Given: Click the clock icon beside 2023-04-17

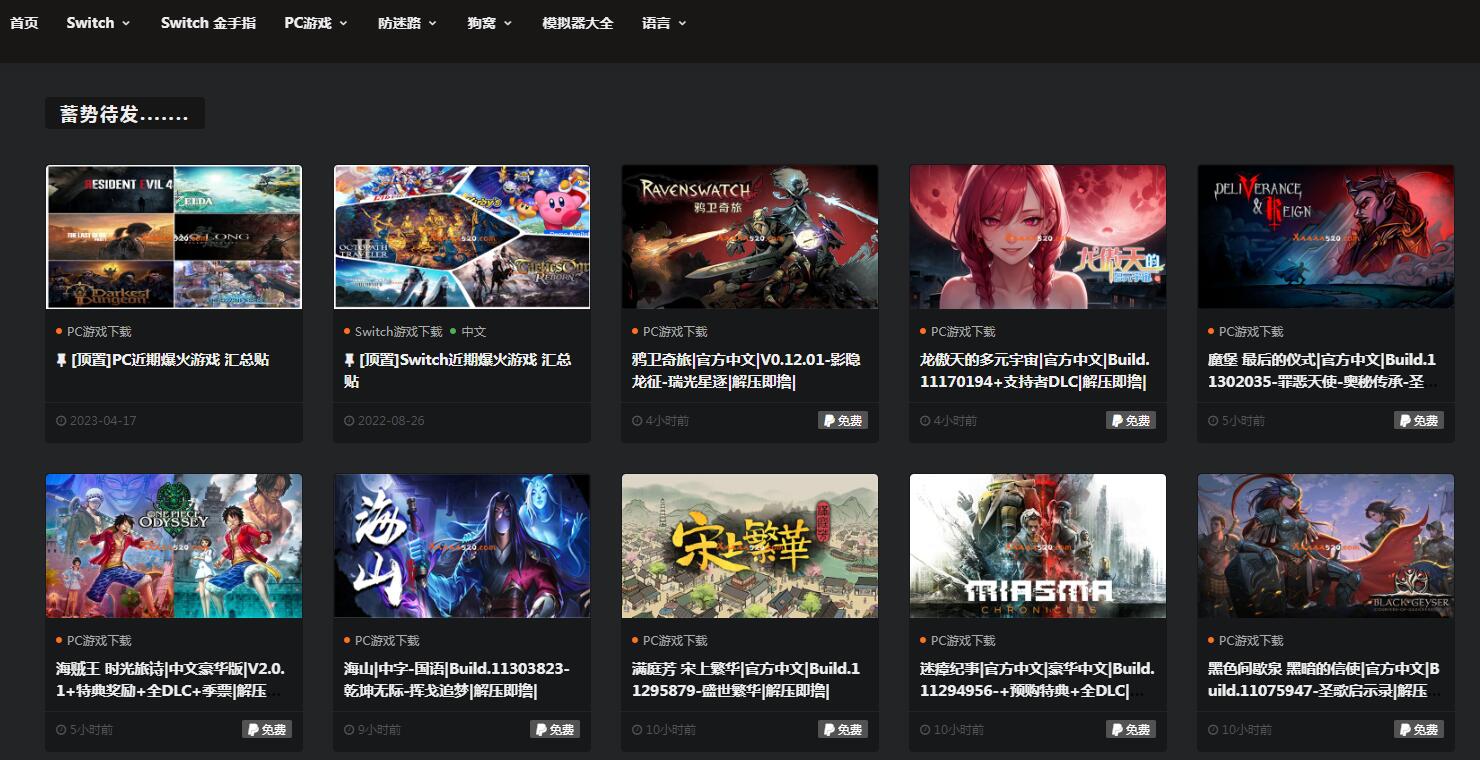Looking at the screenshot, I should tap(61, 421).
